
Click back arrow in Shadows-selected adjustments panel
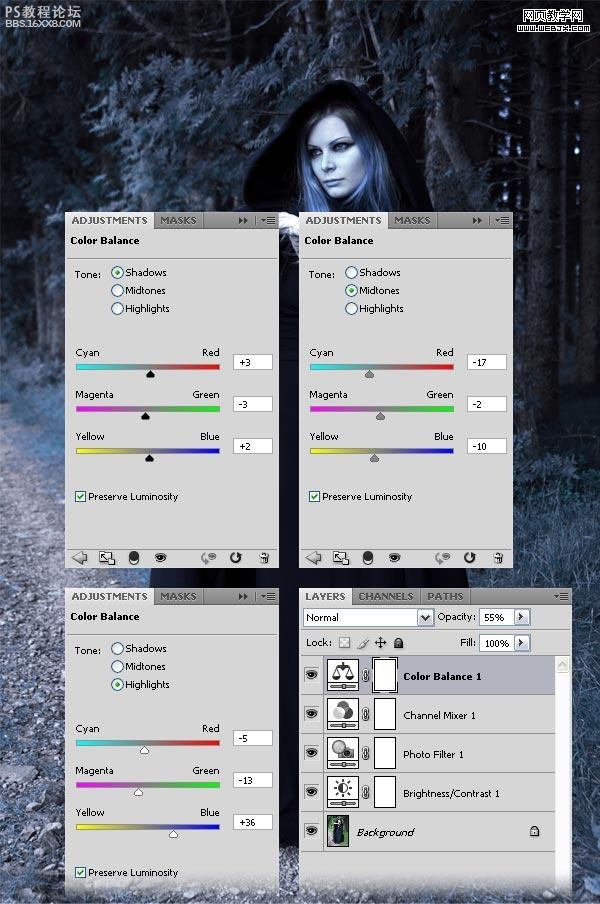(x=80, y=558)
